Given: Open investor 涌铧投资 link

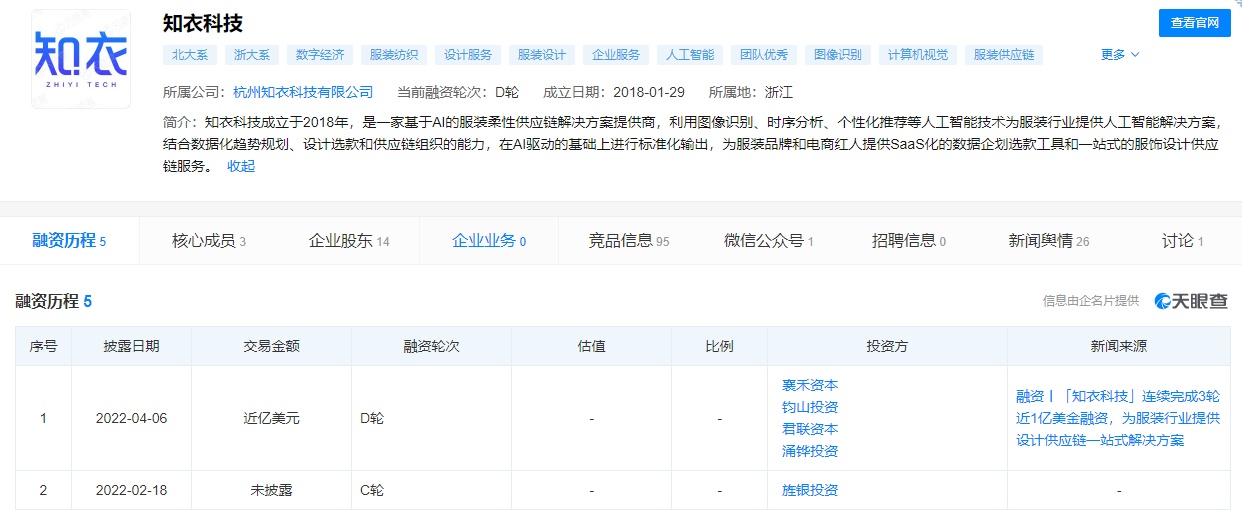Looking at the screenshot, I should click(x=810, y=451).
